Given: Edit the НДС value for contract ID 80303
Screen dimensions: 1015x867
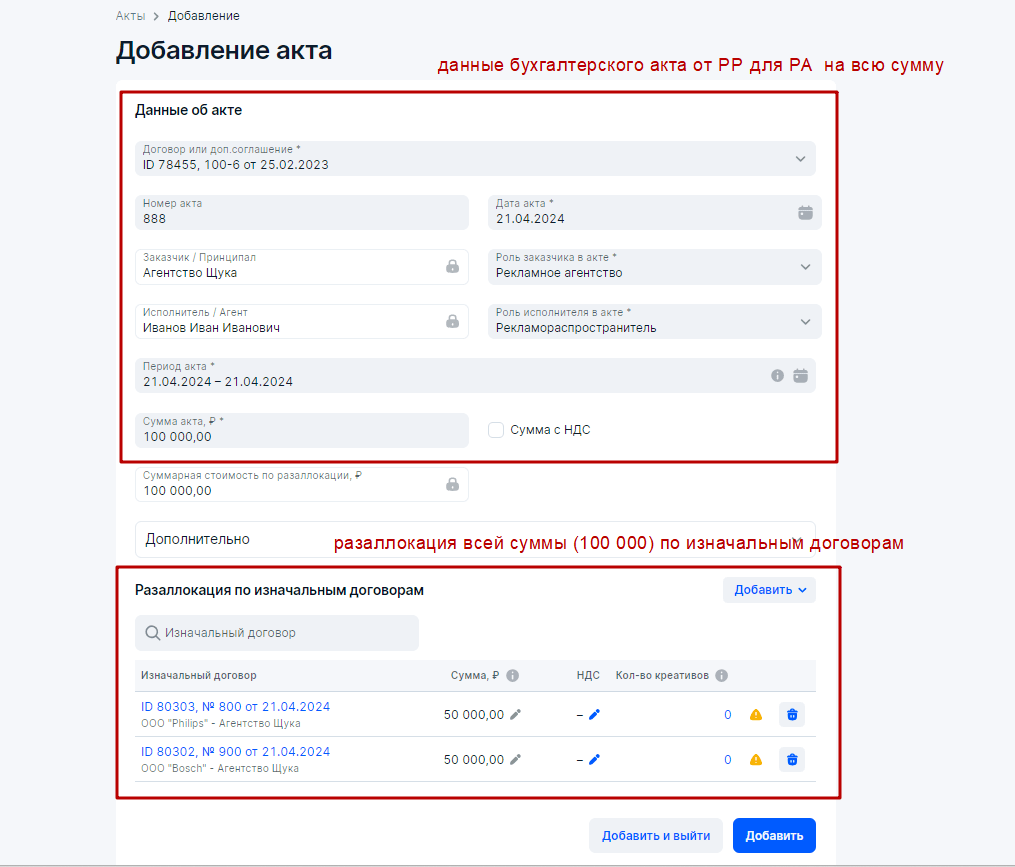Looking at the screenshot, I should pos(595,714).
